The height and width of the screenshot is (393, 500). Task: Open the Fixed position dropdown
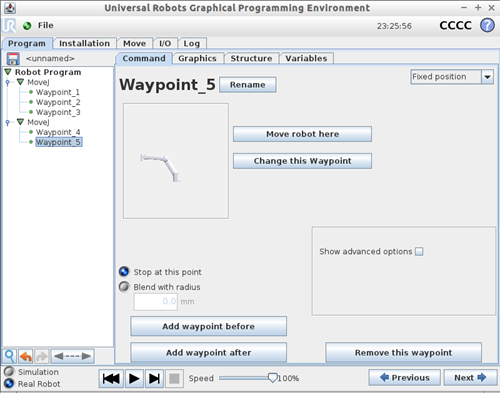[452, 77]
